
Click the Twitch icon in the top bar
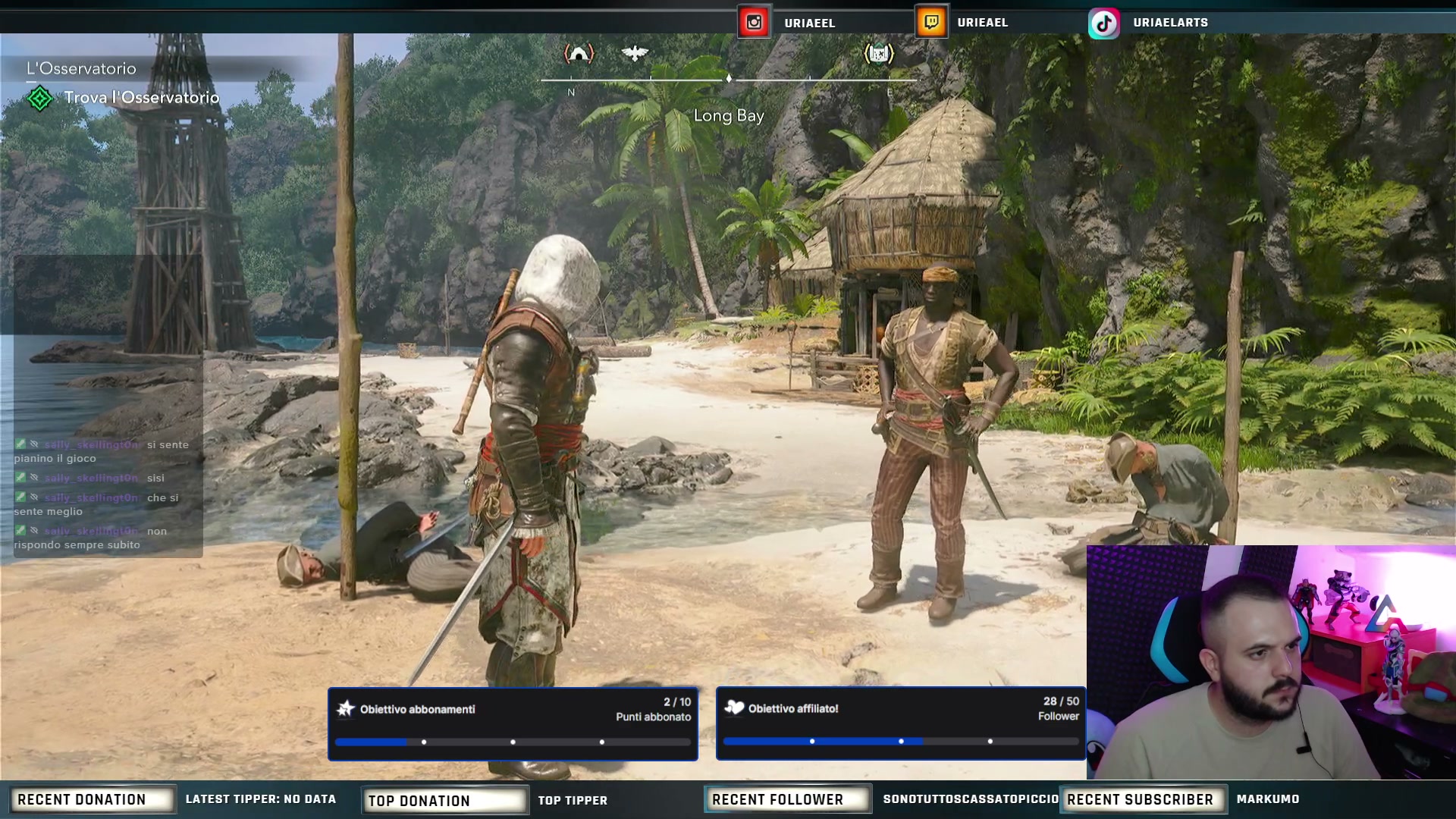pos(931,22)
